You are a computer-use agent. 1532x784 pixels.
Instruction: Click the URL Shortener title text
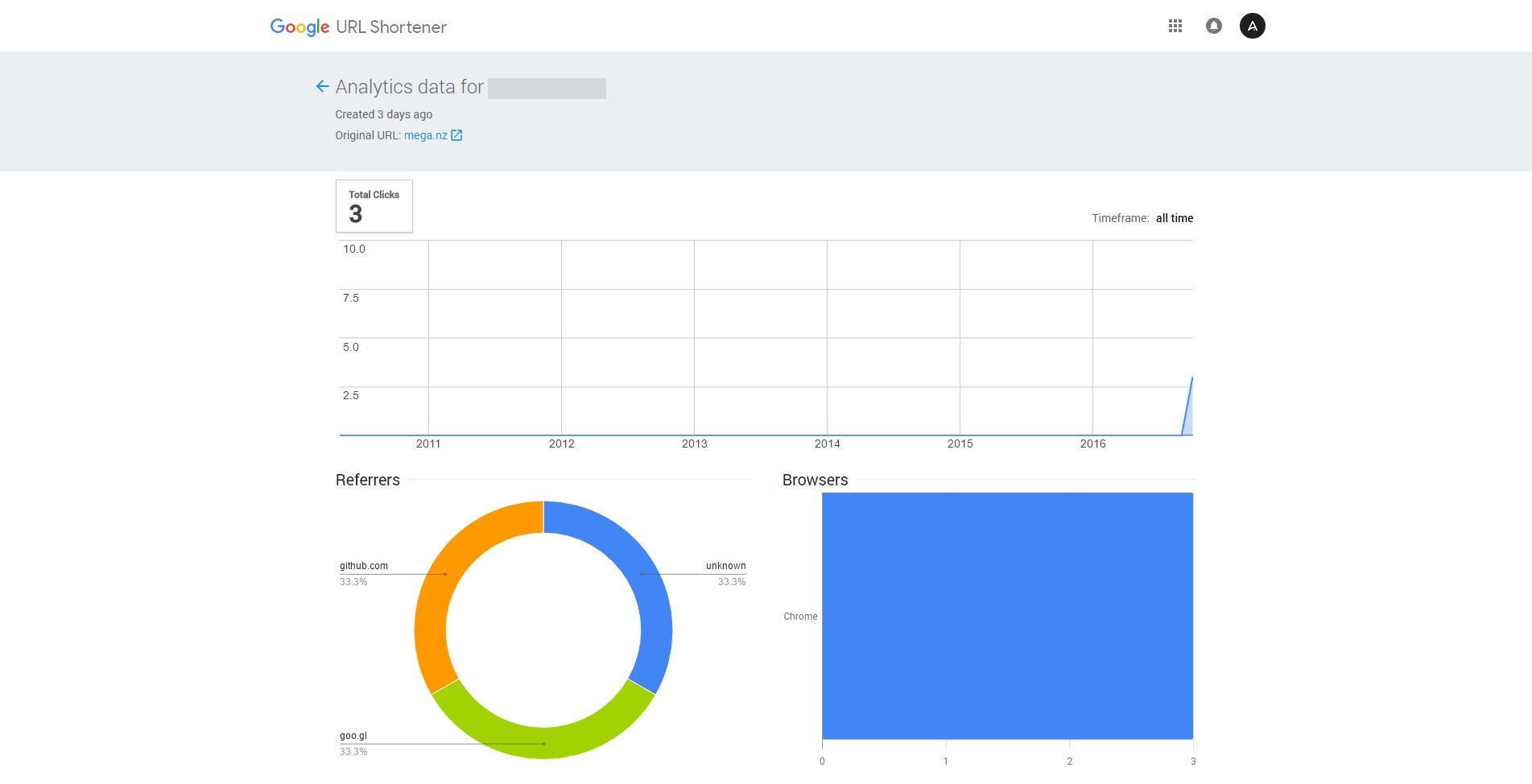391,27
